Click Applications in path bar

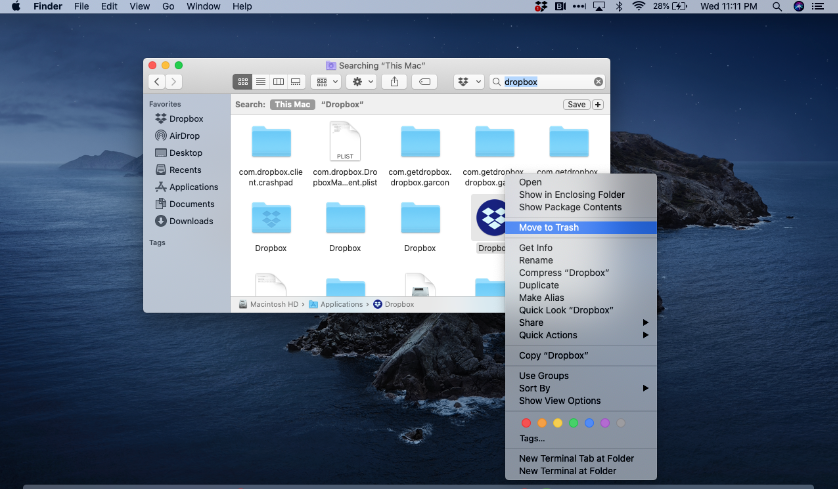(x=336, y=304)
